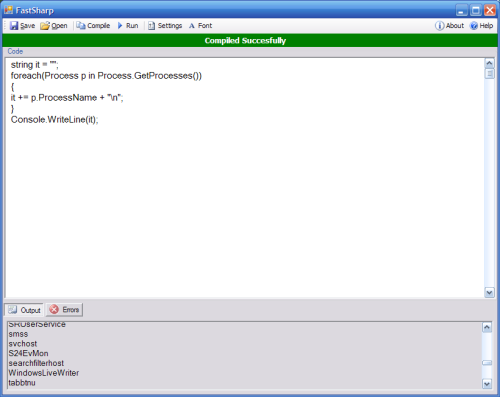500x397 pixels.
Task: Click the red X icon on Errors tab
Action: [54, 309]
